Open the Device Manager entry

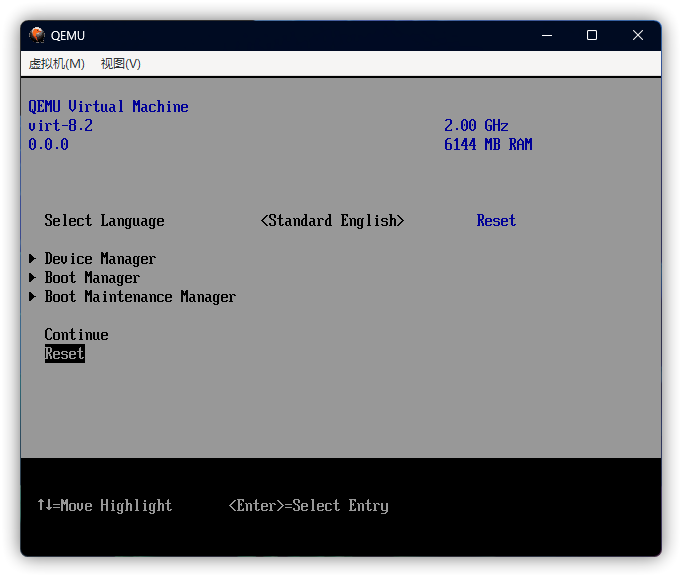pos(100,259)
